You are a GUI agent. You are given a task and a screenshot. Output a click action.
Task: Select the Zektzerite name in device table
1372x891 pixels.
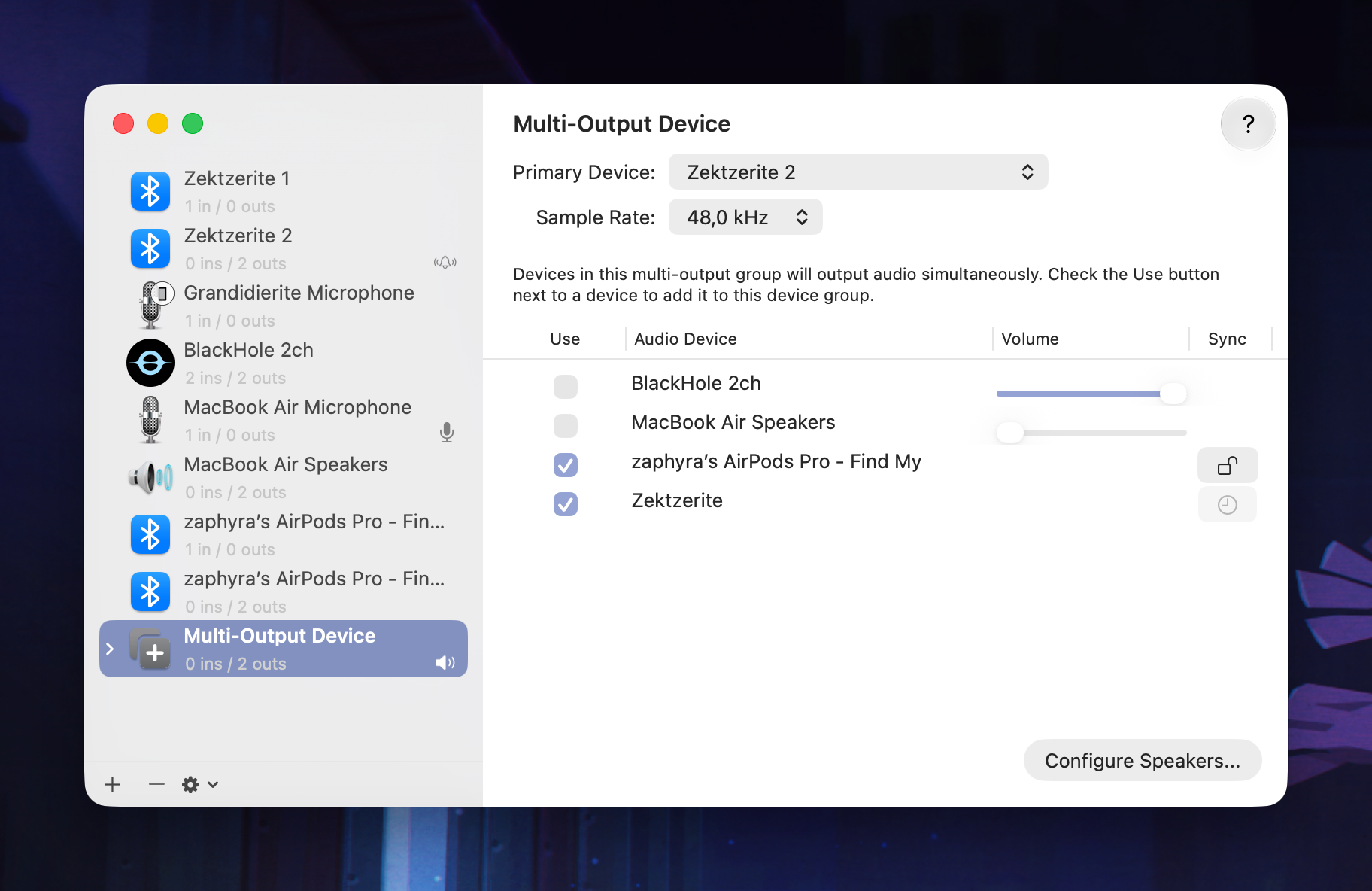677,500
